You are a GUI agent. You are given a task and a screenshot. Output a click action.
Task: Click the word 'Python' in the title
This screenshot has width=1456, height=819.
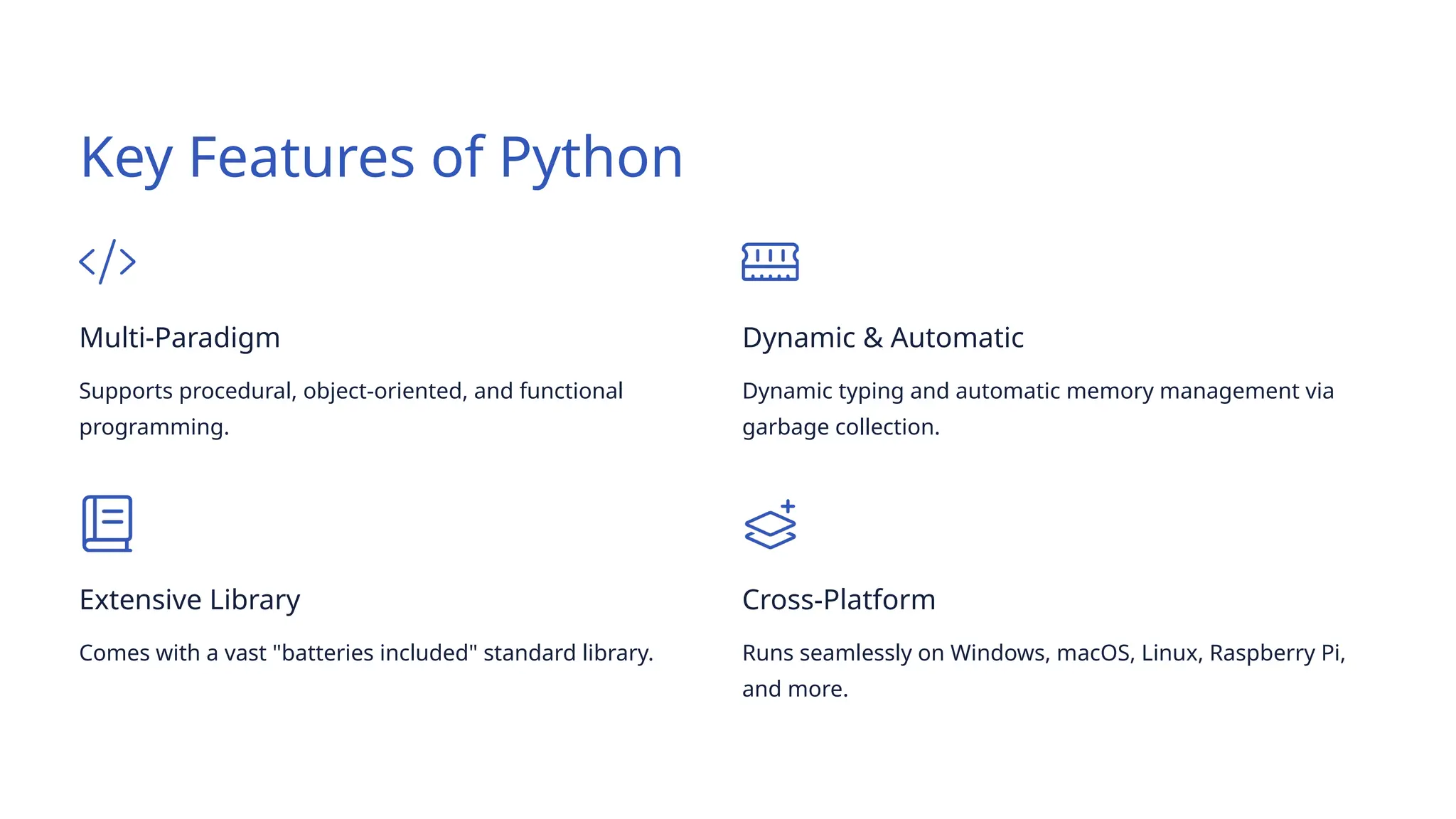[x=591, y=157]
